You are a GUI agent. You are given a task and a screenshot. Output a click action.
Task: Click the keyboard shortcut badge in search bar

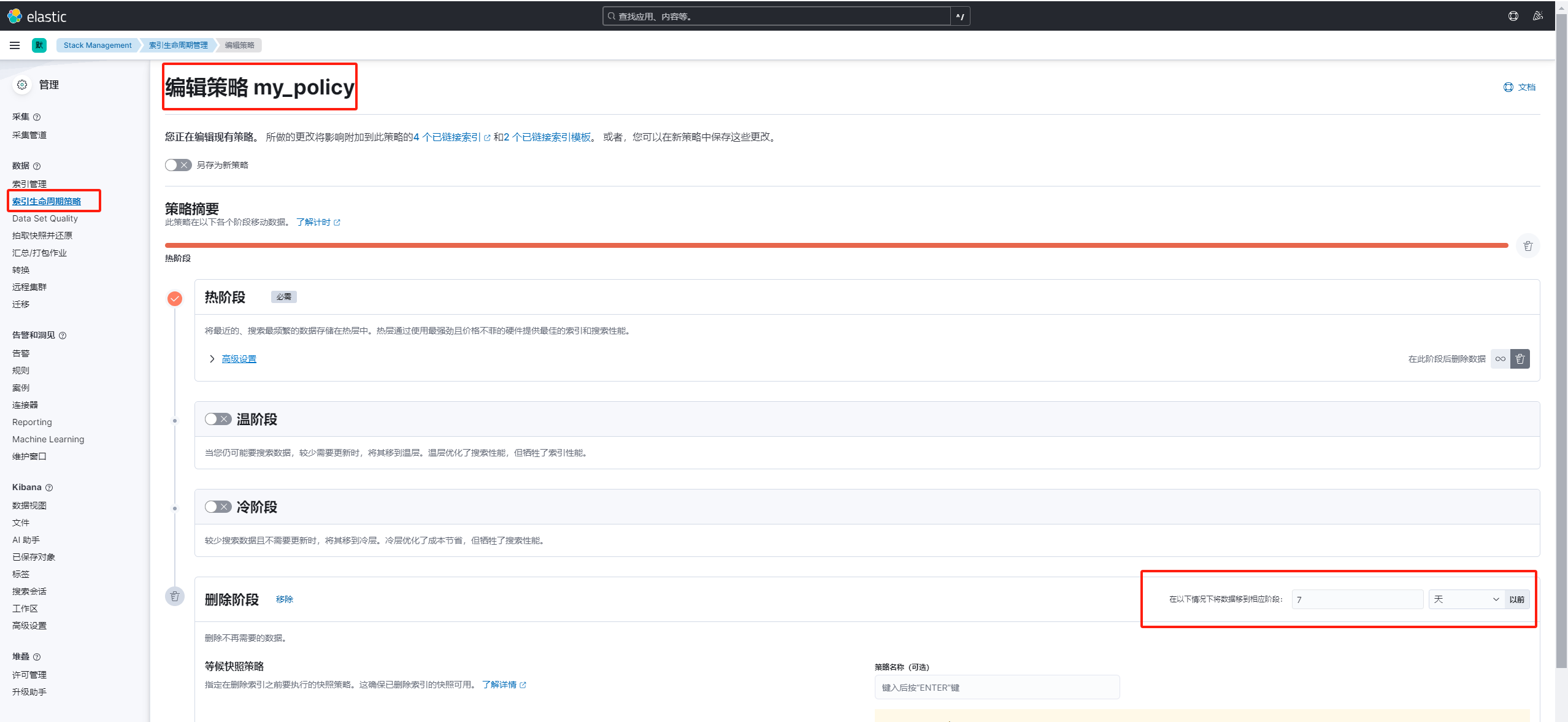960,17
